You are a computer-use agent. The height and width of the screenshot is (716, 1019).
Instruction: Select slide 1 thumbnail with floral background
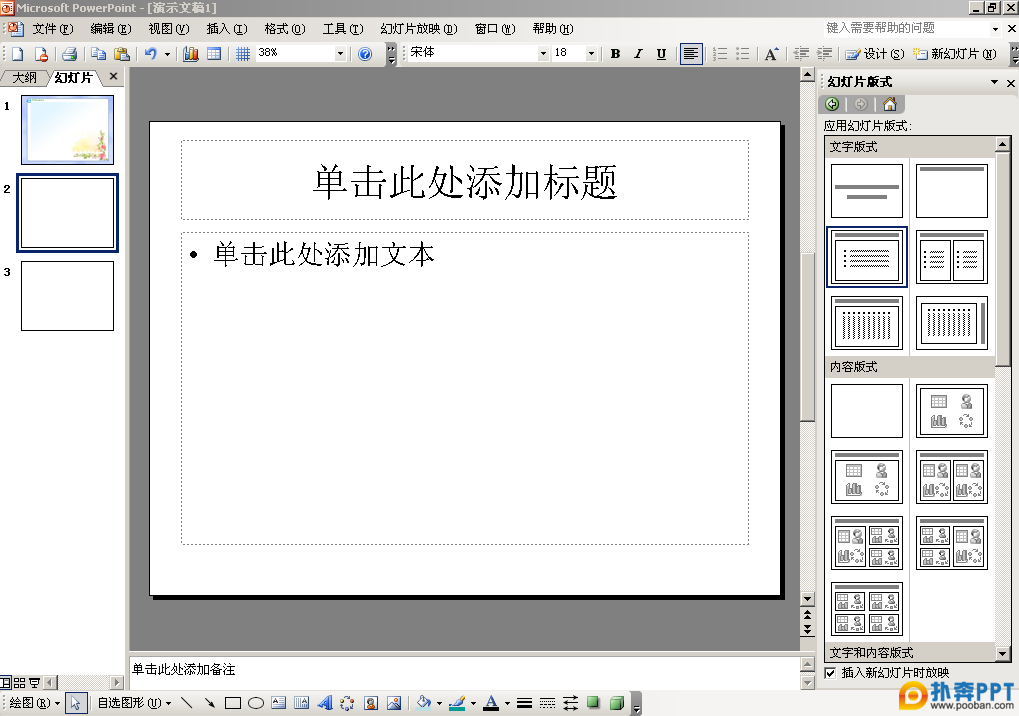68,130
